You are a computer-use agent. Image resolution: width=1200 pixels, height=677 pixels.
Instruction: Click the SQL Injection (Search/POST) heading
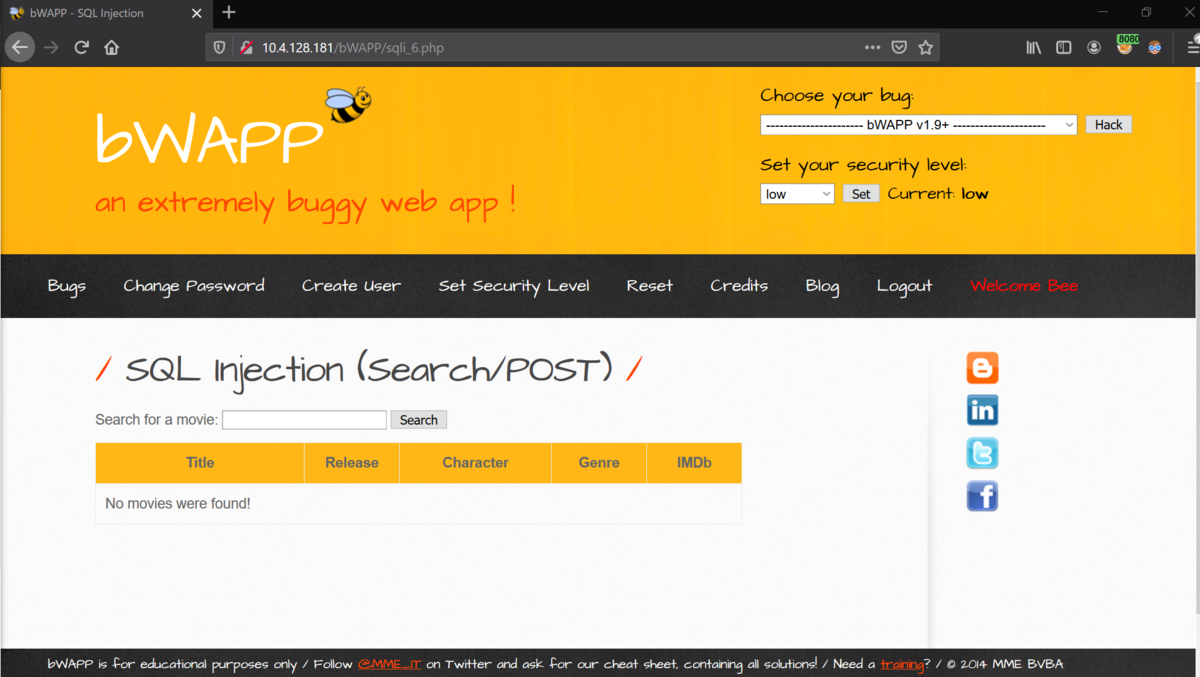pos(369,370)
